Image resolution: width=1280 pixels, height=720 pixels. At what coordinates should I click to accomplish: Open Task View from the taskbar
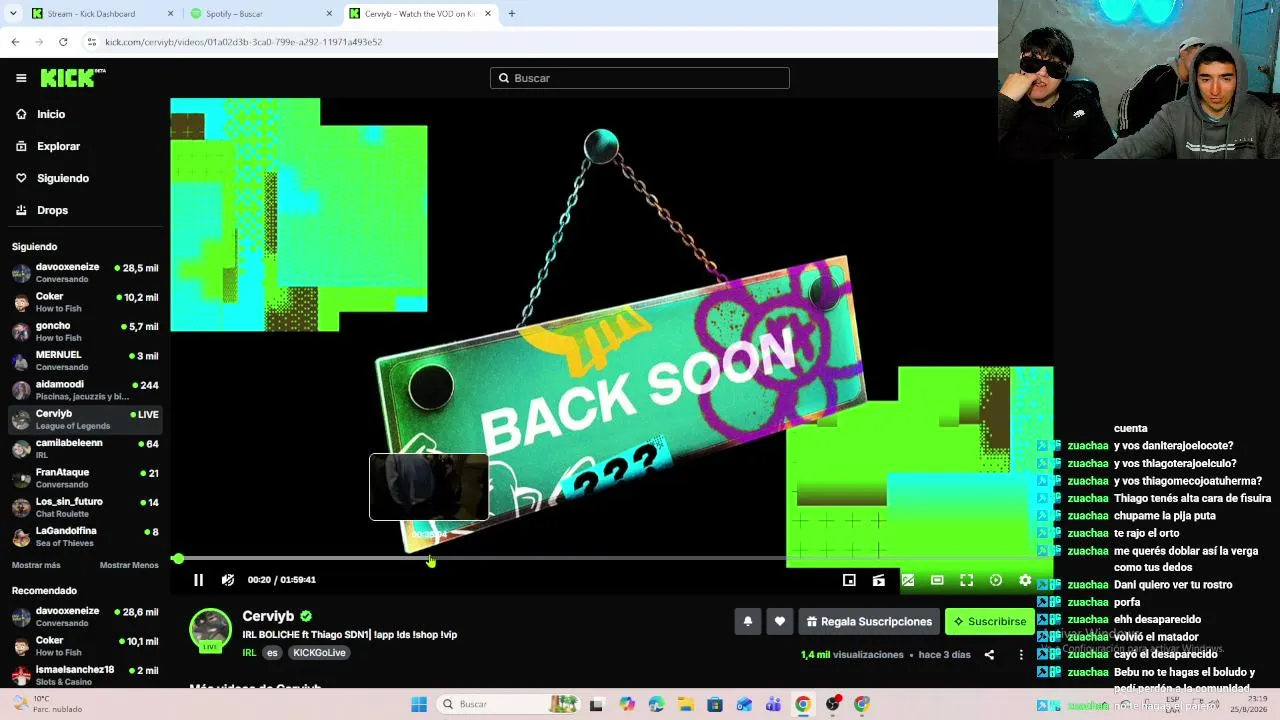tap(597, 704)
